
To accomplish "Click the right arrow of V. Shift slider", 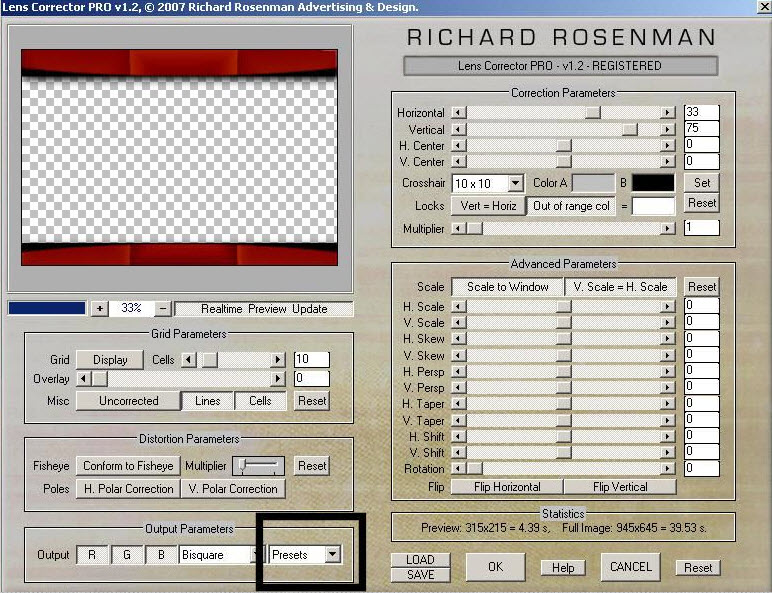I will click(667, 452).
